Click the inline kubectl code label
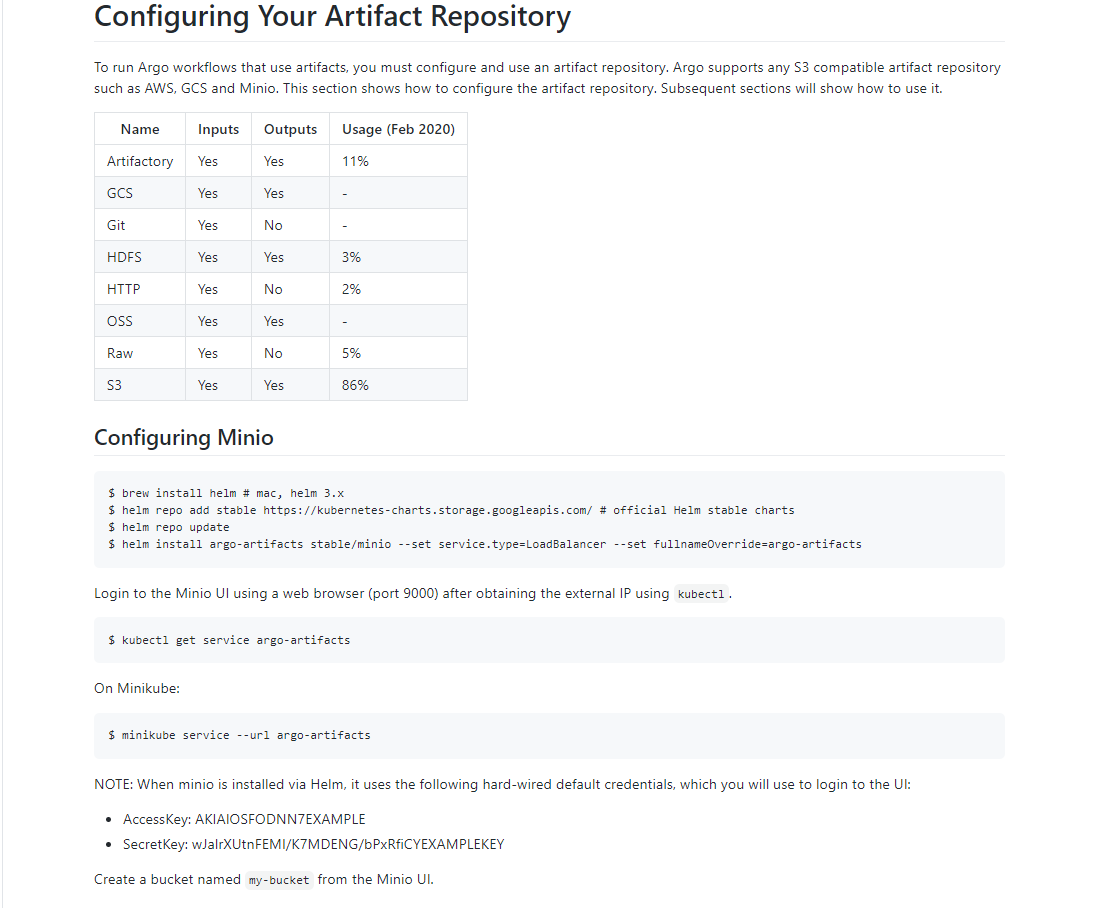This screenshot has width=1096, height=908. tap(701, 594)
